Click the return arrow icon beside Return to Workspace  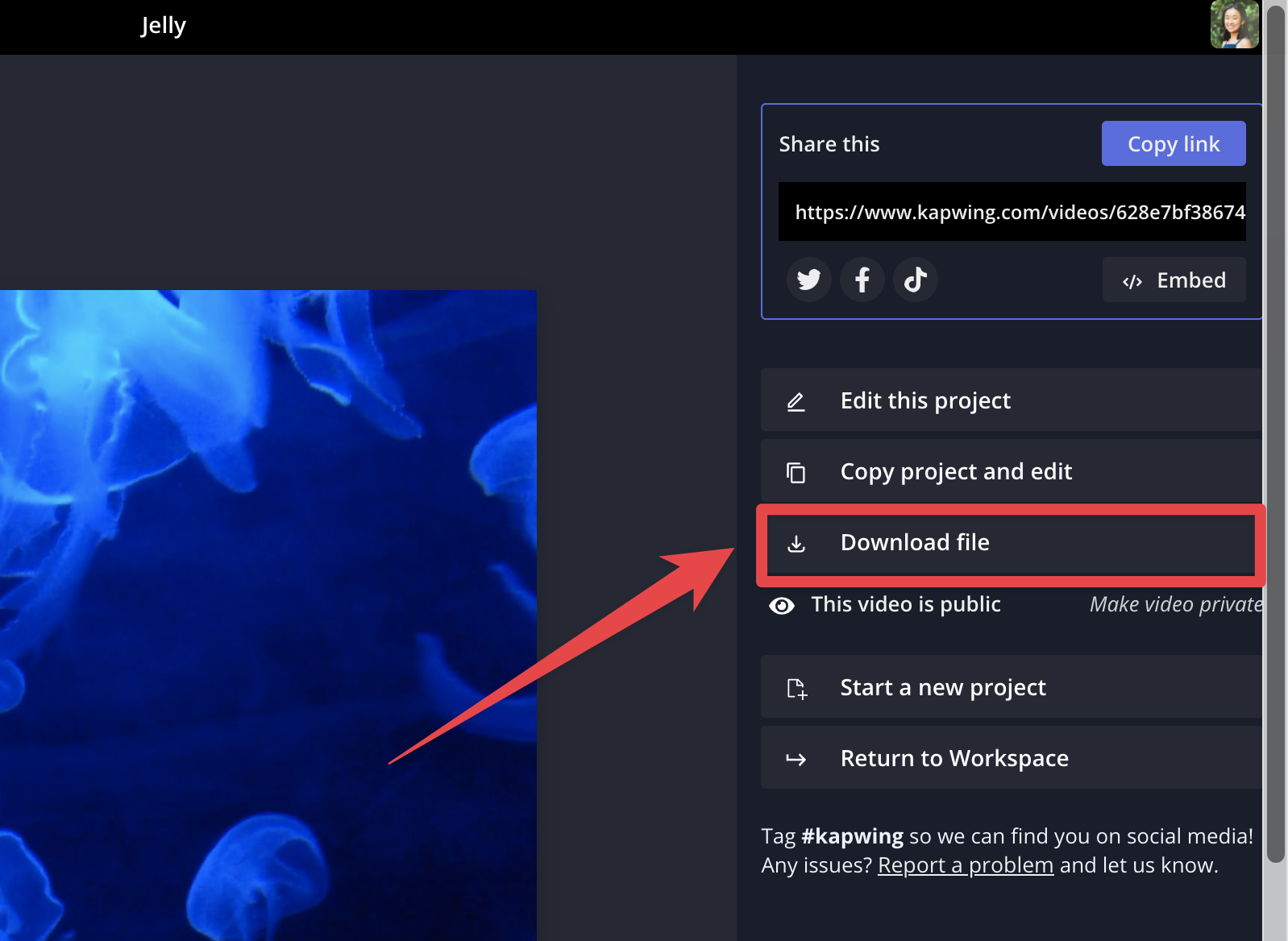[x=796, y=759]
